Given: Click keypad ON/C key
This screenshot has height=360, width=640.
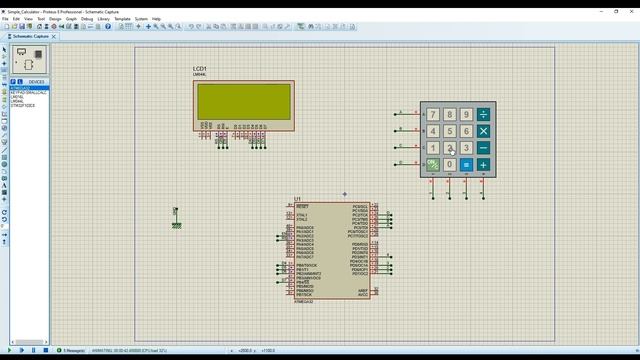Looking at the screenshot, I should [433, 165].
